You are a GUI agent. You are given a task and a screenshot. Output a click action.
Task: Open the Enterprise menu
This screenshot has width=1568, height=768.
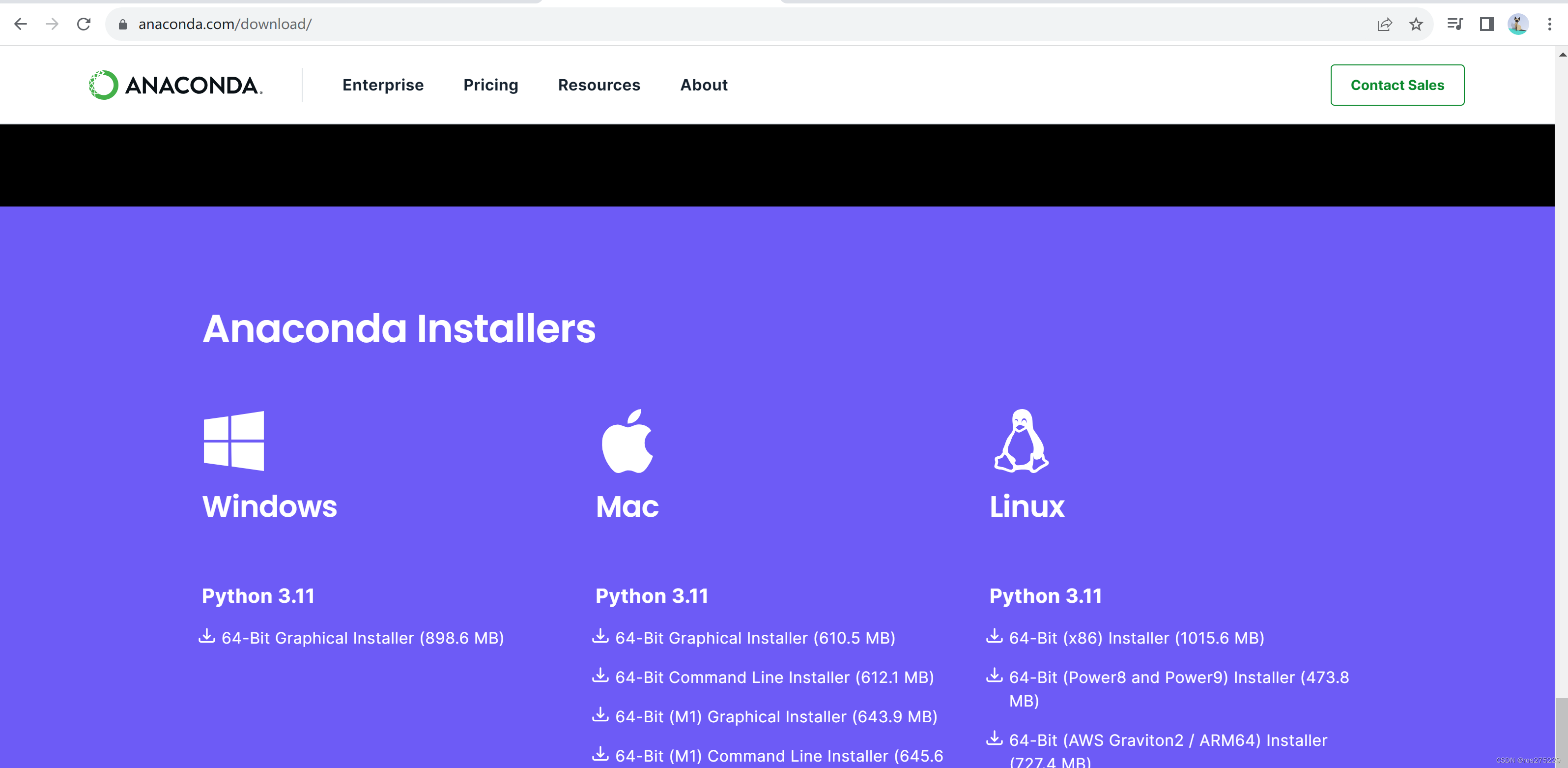383,85
